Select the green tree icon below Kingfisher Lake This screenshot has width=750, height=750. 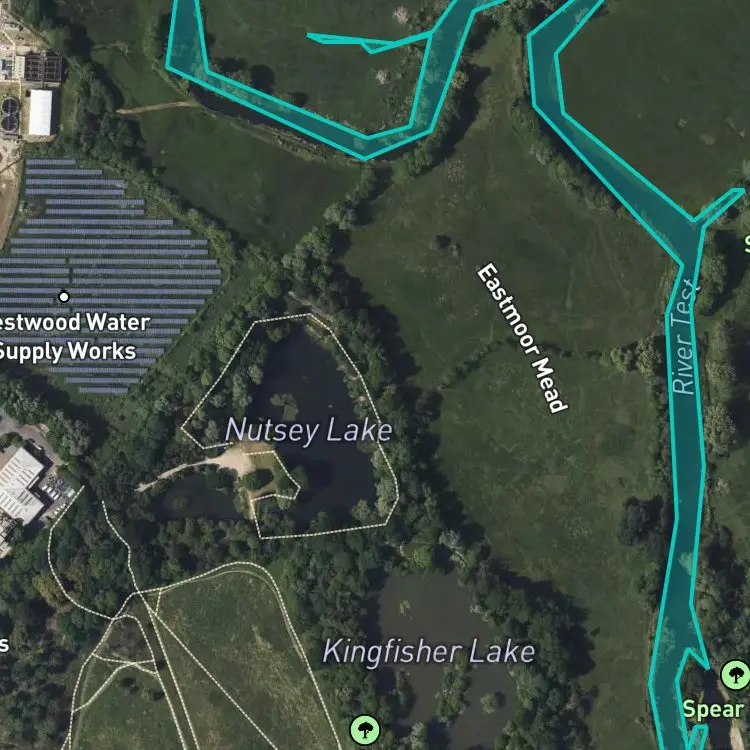pyautogui.click(x=365, y=730)
